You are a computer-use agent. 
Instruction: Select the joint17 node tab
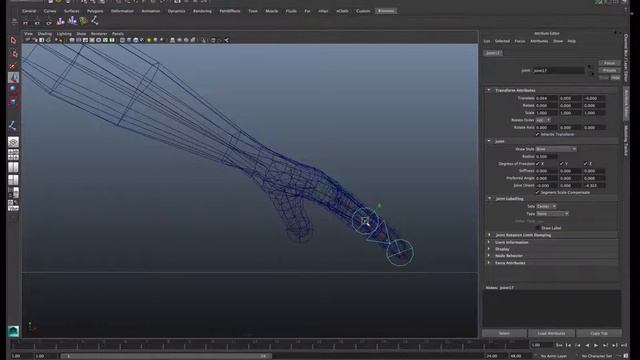coord(493,53)
